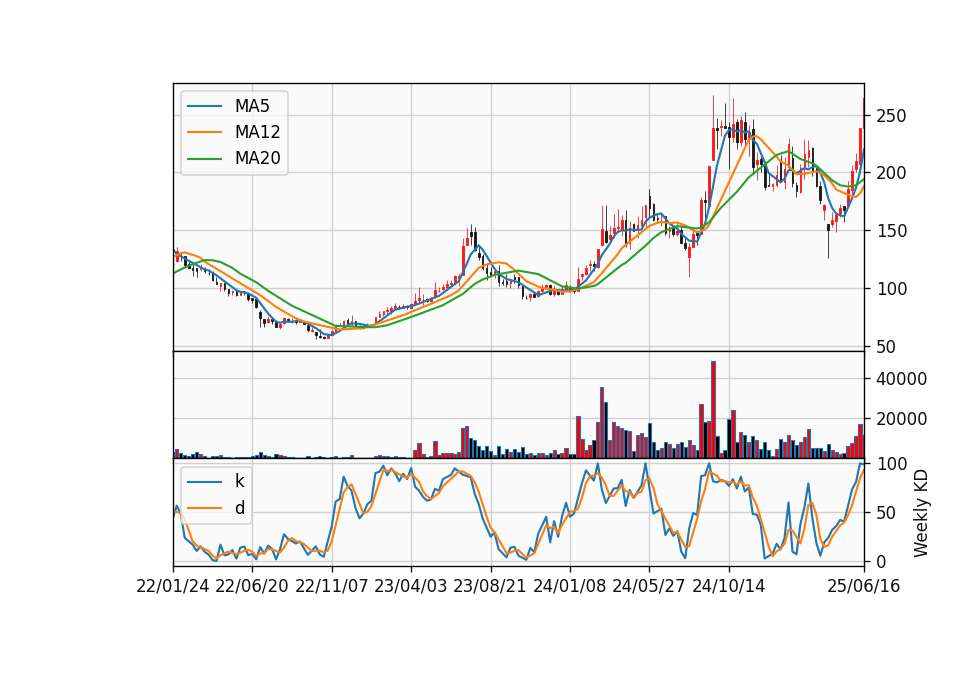Click the MA12 legend label
The image size is (960, 690).
click(x=257, y=132)
